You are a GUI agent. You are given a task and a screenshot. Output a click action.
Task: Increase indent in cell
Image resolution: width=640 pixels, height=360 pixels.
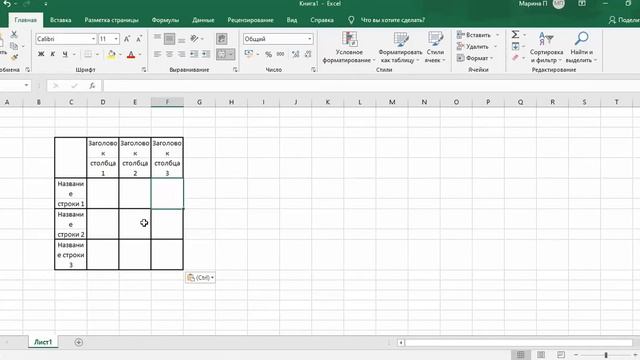(x=206, y=54)
